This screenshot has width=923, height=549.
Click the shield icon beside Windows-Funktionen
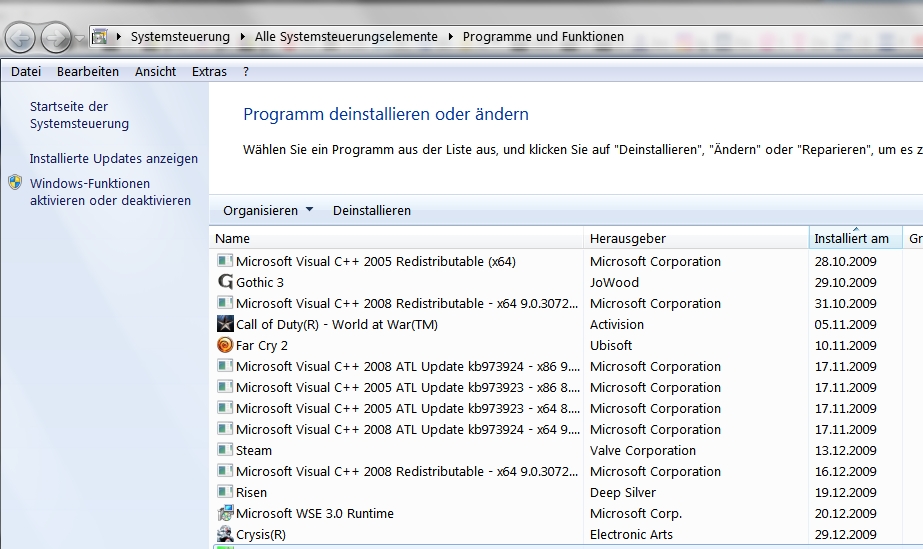point(15,182)
